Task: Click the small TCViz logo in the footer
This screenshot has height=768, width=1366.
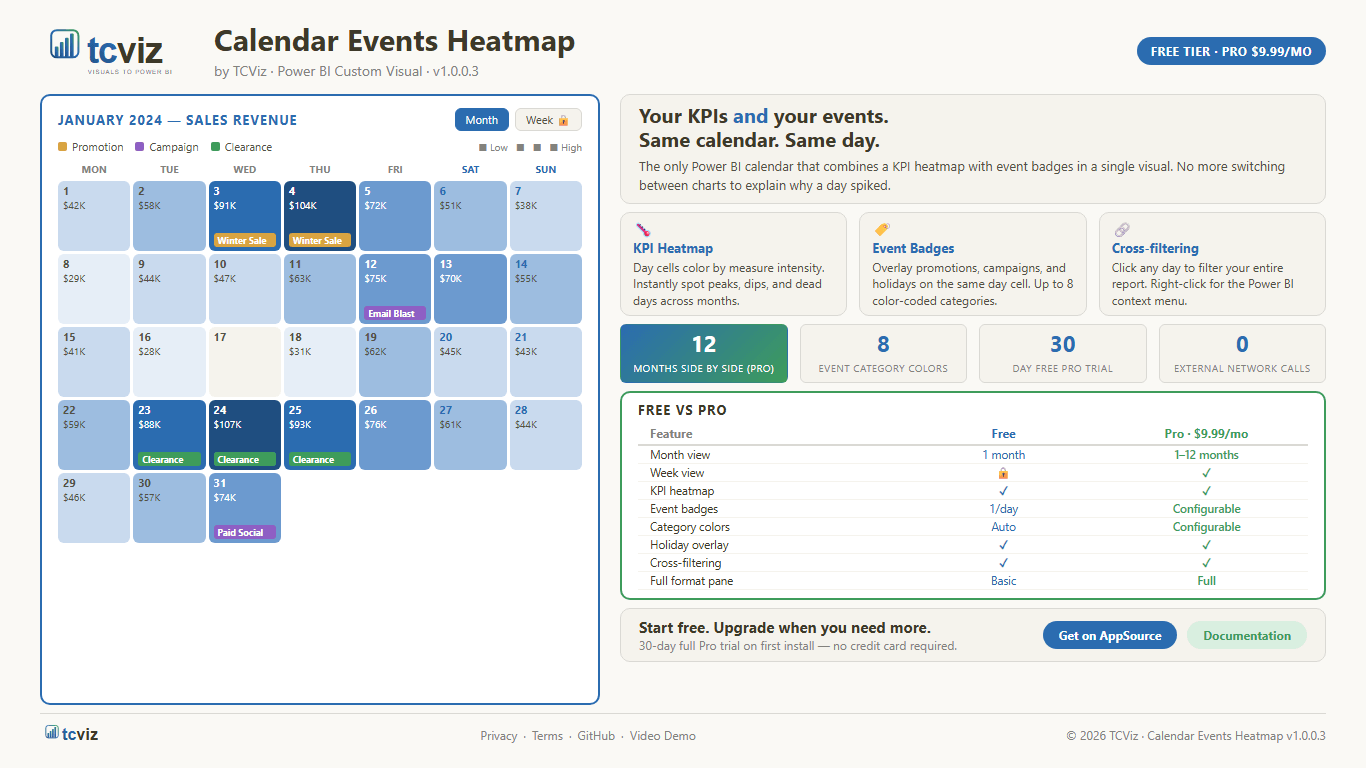Action: (71, 734)
